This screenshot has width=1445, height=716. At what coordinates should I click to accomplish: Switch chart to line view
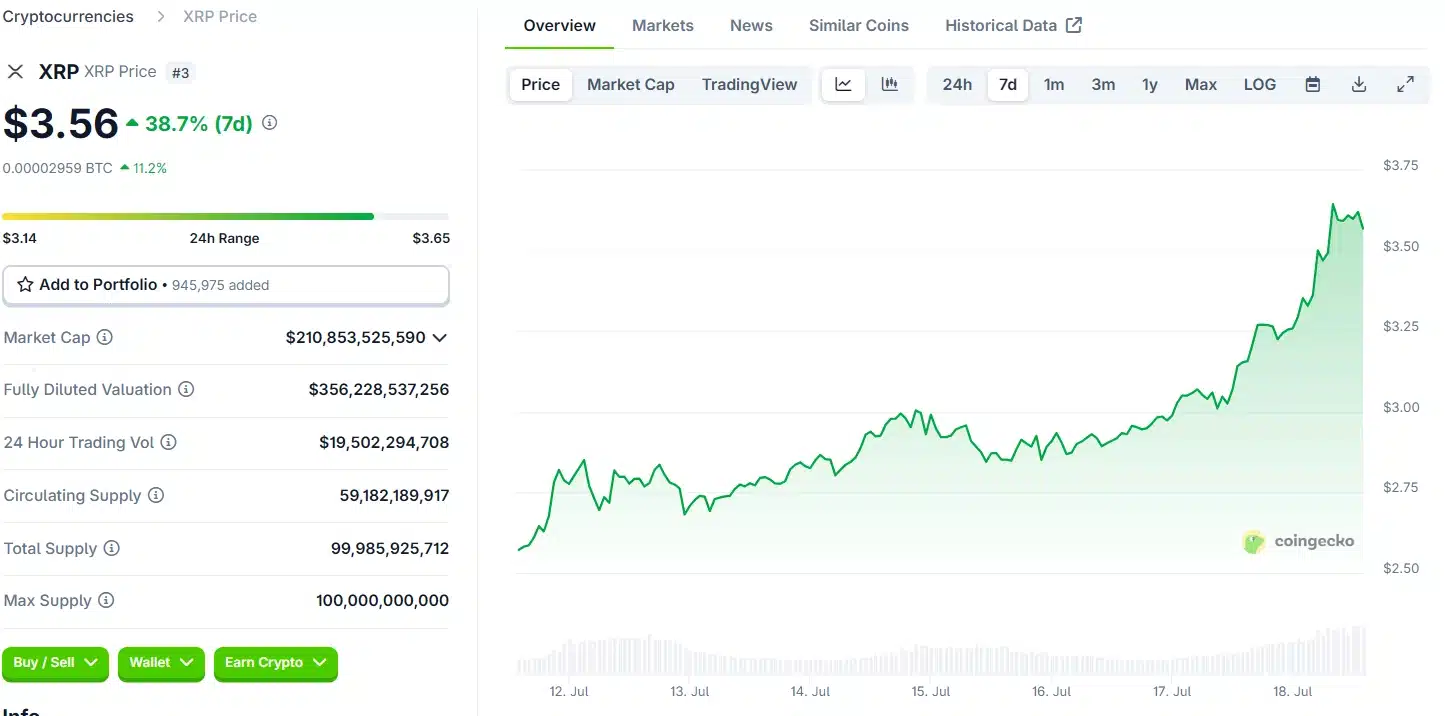pos(843,85)
